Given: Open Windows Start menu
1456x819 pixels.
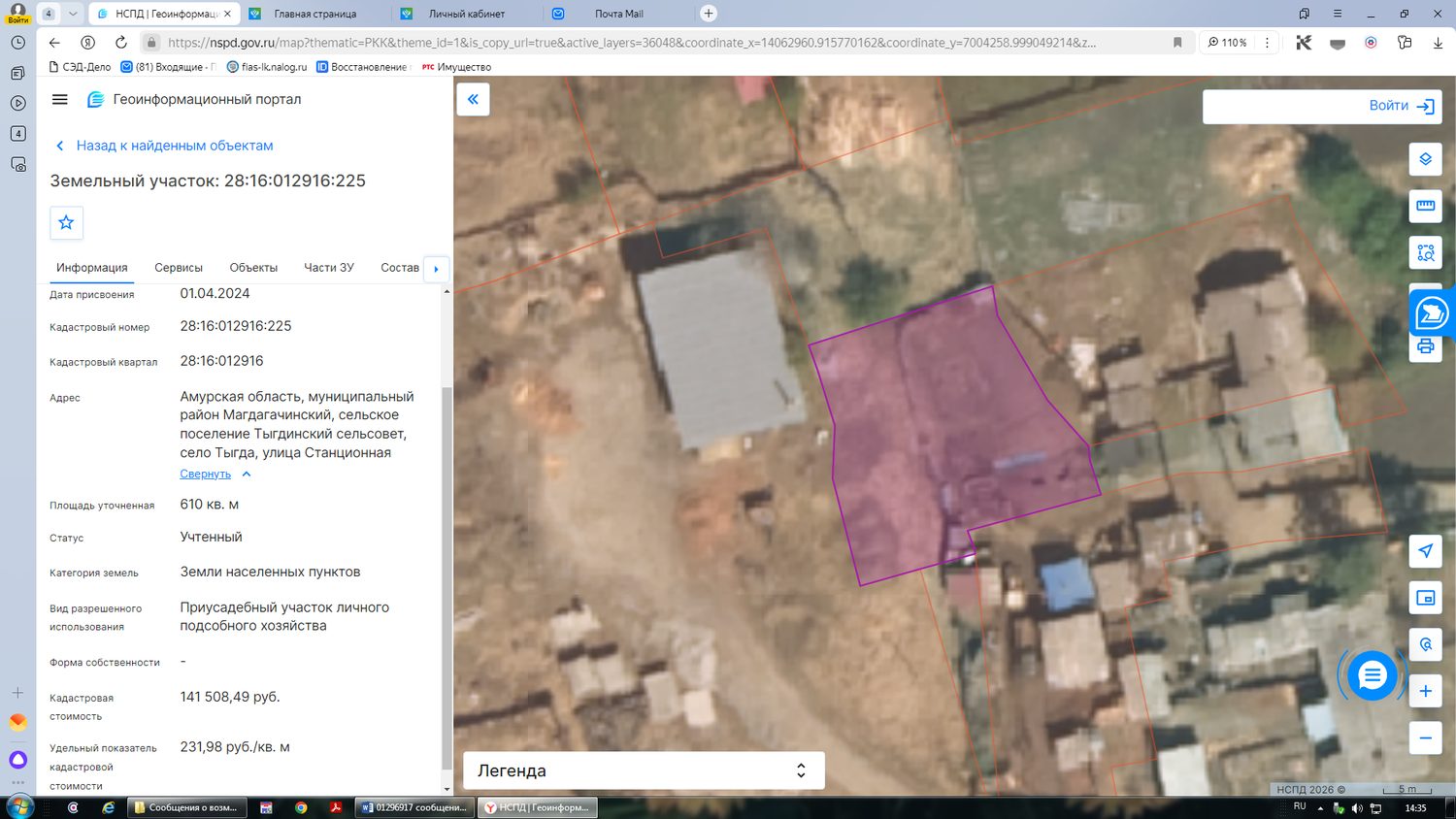Looking at the screenshot, I should (x=19, y=806).
